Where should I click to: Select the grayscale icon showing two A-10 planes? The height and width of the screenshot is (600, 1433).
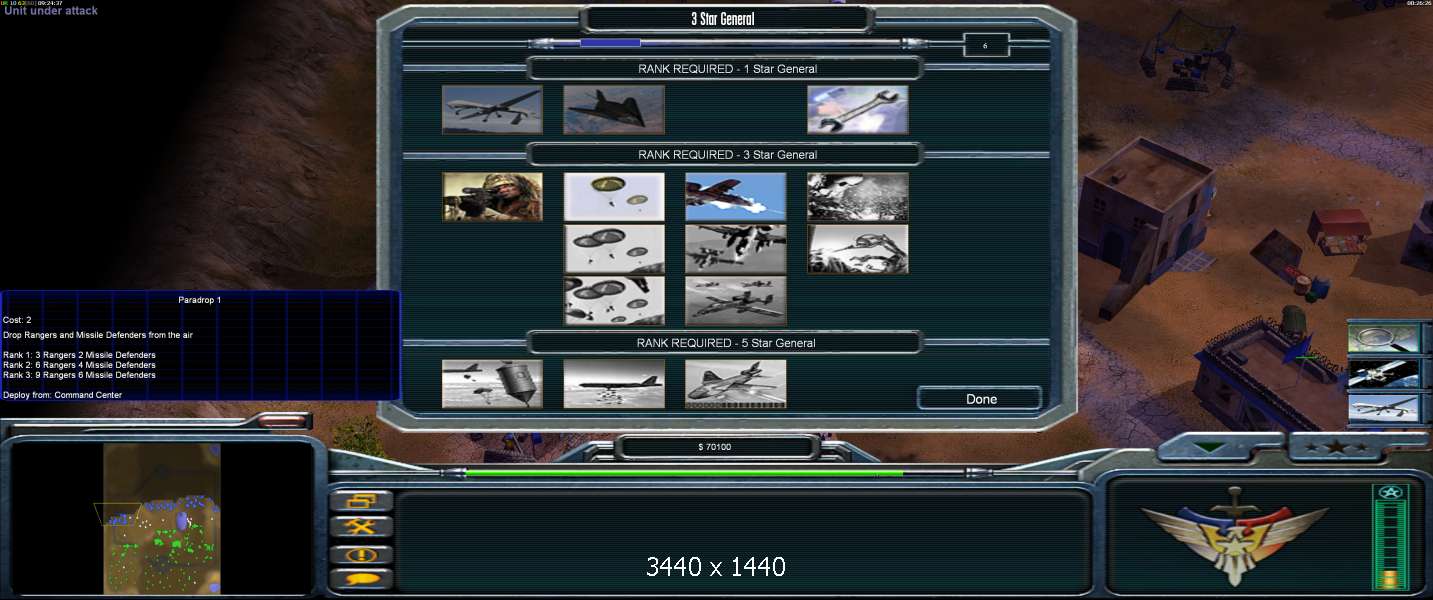coord(736,249)
